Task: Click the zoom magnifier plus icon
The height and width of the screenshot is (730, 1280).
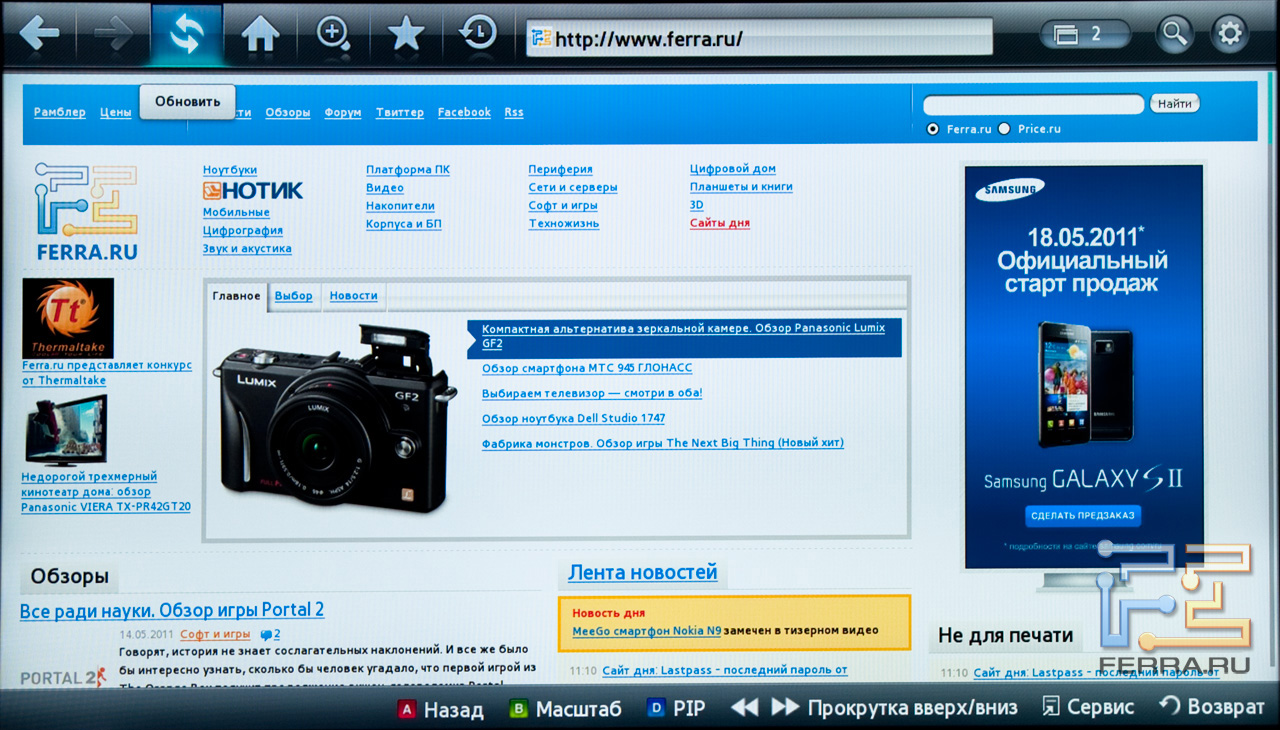Action: [333, 34]
